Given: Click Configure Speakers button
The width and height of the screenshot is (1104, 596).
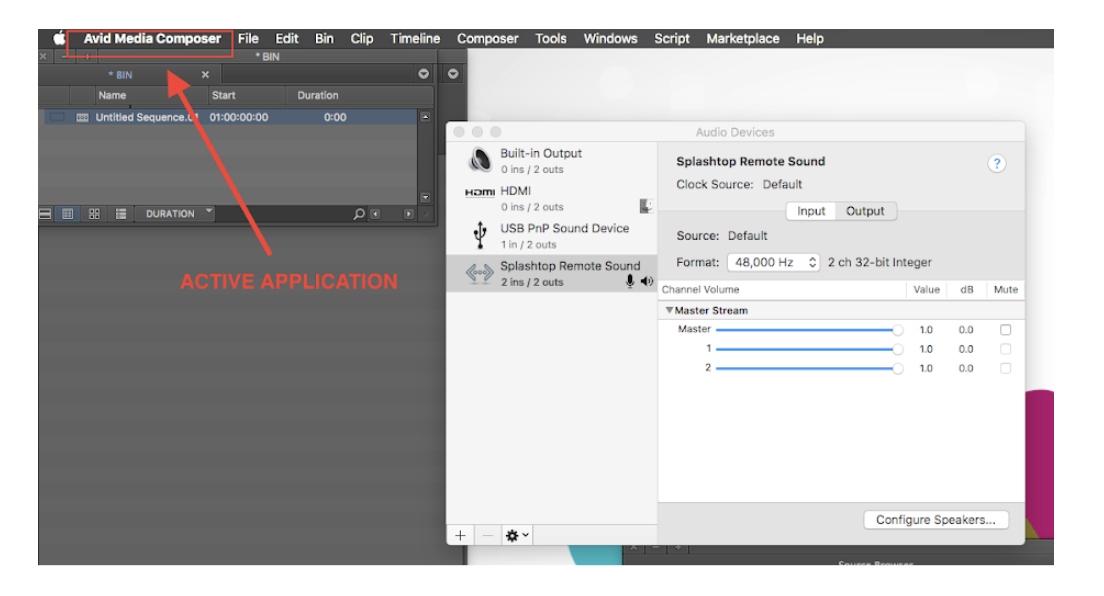Looking at the screenshot, I should coord(936,520).
